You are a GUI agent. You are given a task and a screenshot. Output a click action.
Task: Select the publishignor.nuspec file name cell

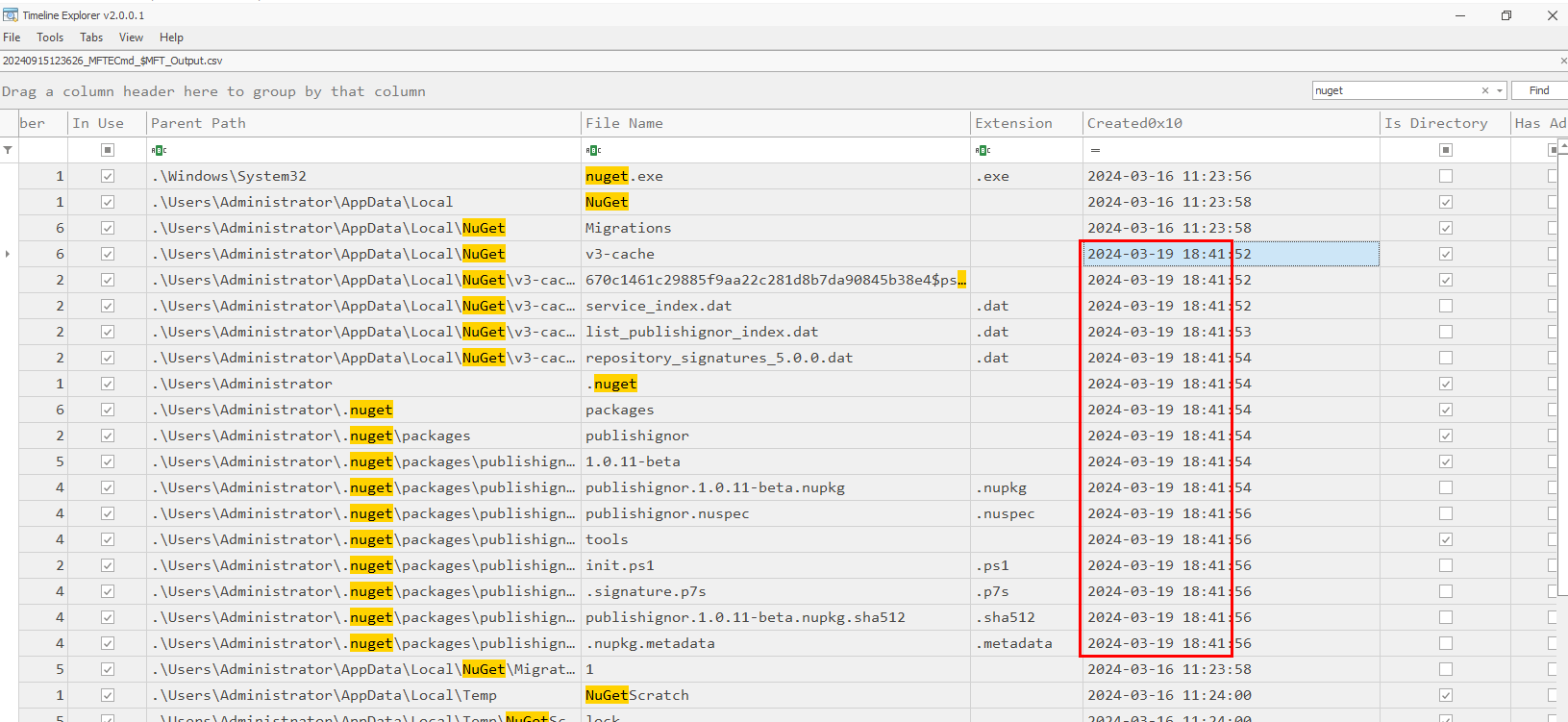tap(776, 513)
